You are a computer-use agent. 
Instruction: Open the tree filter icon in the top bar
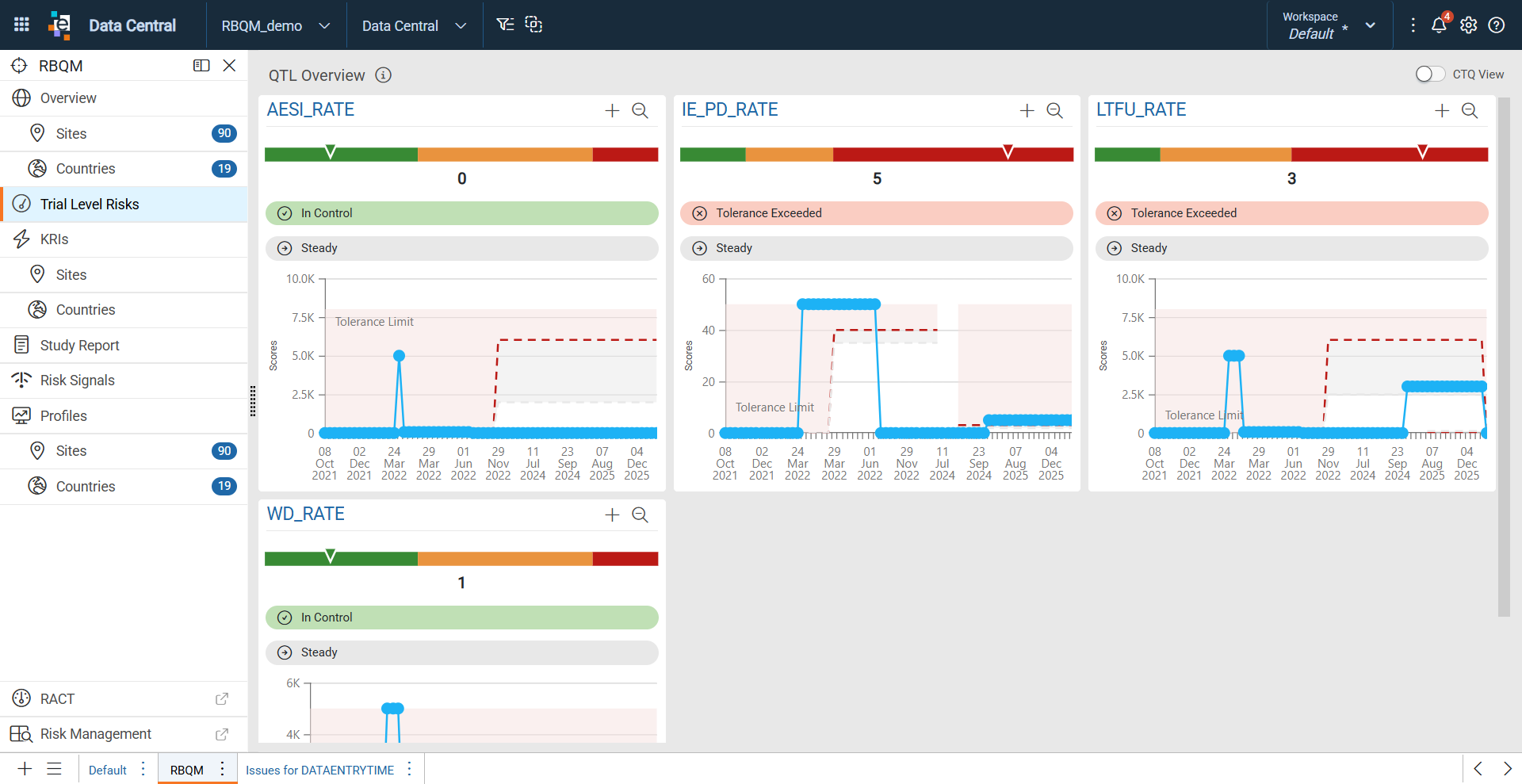tap(505, 25)
